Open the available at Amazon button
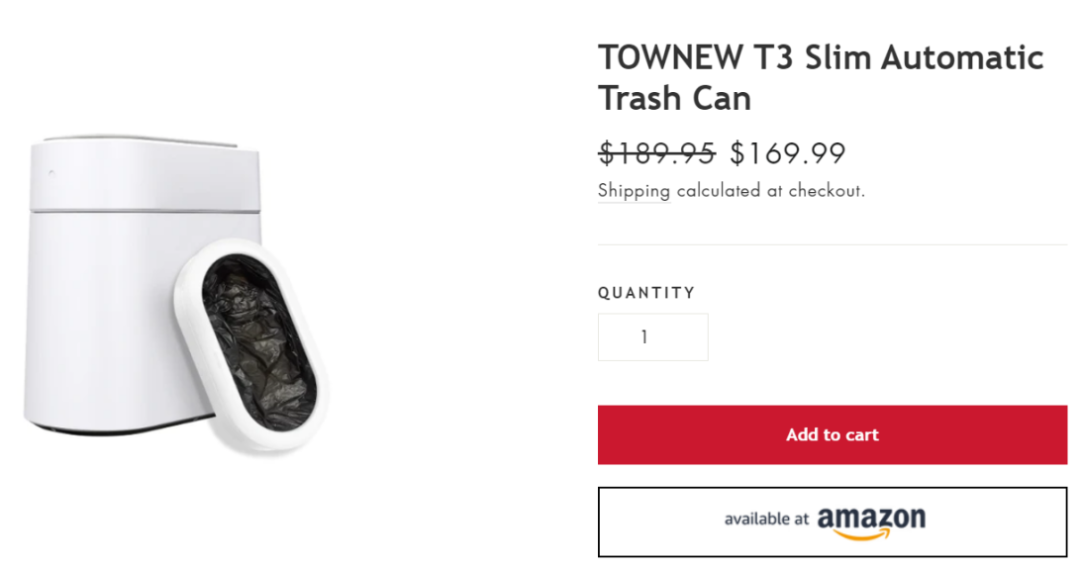 pos(832,522)
